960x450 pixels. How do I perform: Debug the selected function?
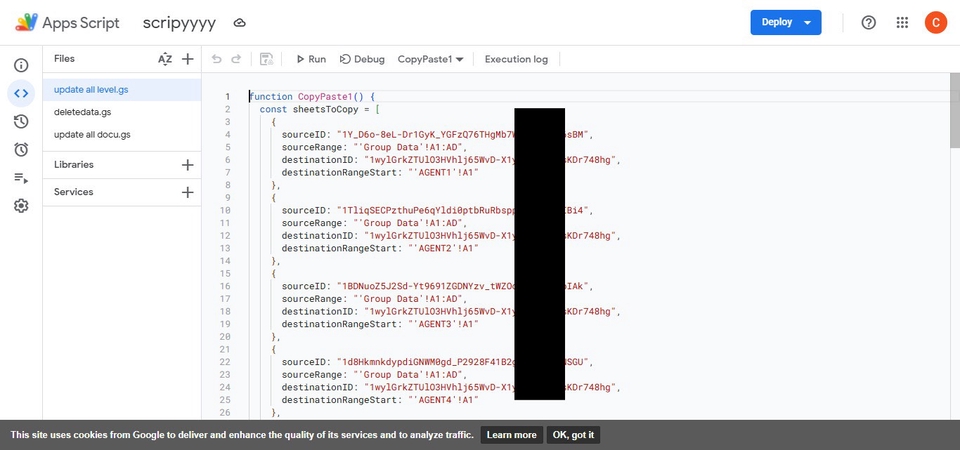(362, 59)
